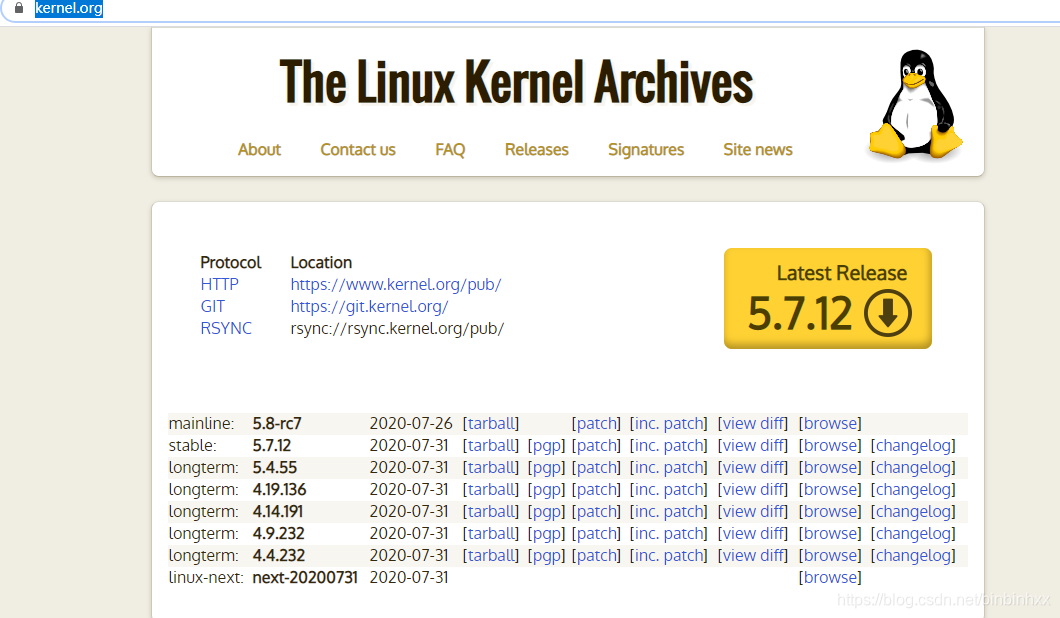Open changelog for longterm 4.19.136

913,490
